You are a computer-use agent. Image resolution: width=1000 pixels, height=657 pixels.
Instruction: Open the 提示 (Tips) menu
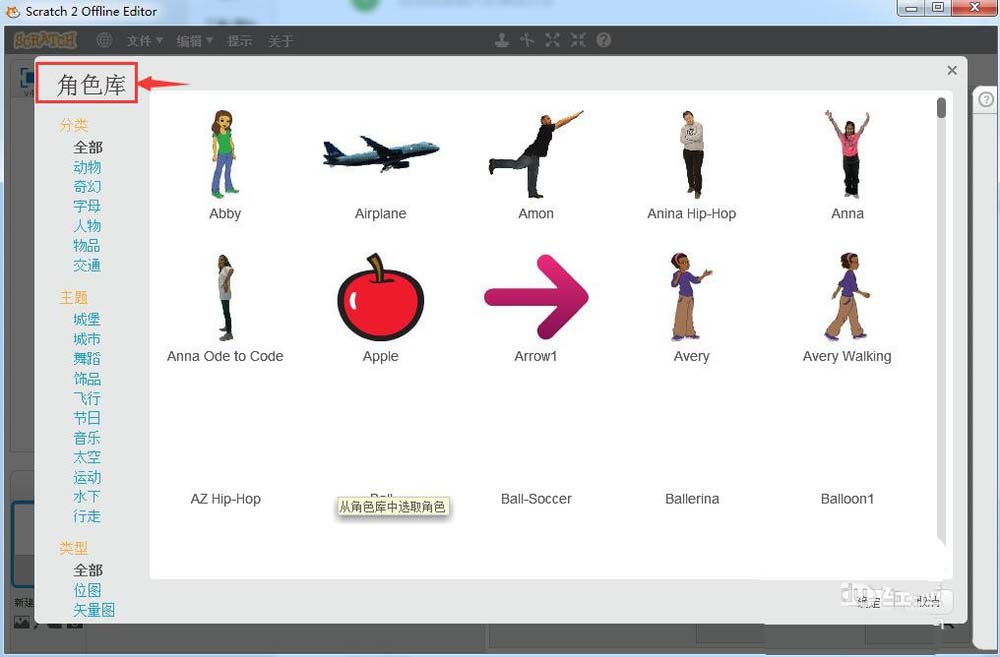(240, 41)
